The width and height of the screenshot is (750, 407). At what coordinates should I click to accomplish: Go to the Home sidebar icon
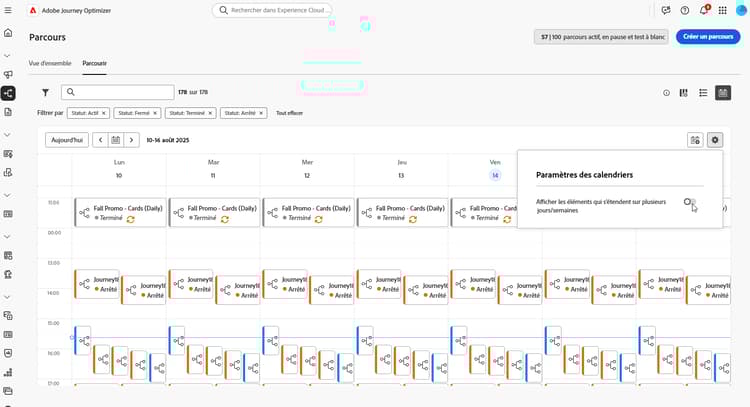(x=8, y=33)
